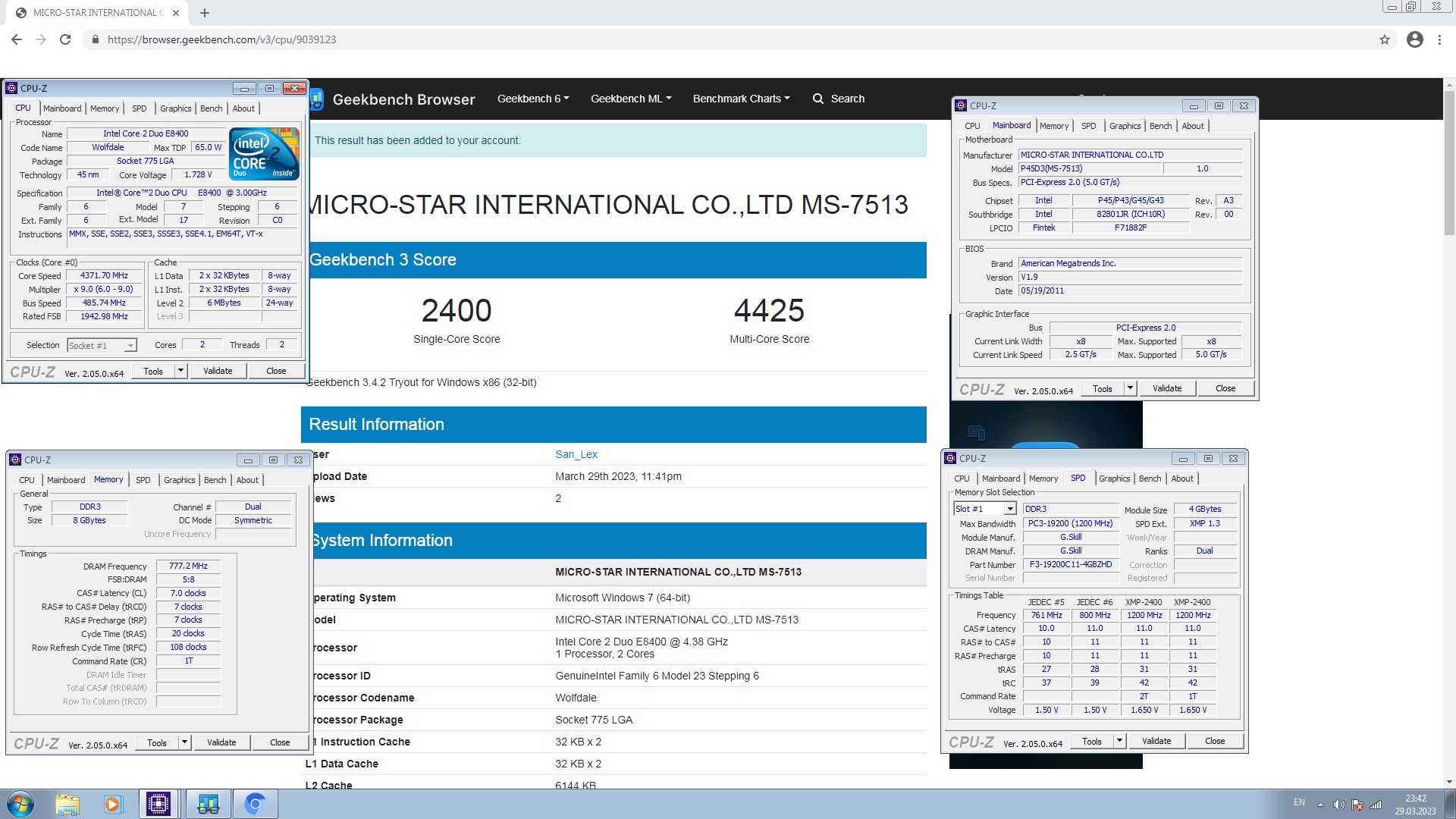This screenshot has height=819, width=1456.
Task: Select Memory tab in CPU-Z Mainboard window
Action: point(1054,126)
